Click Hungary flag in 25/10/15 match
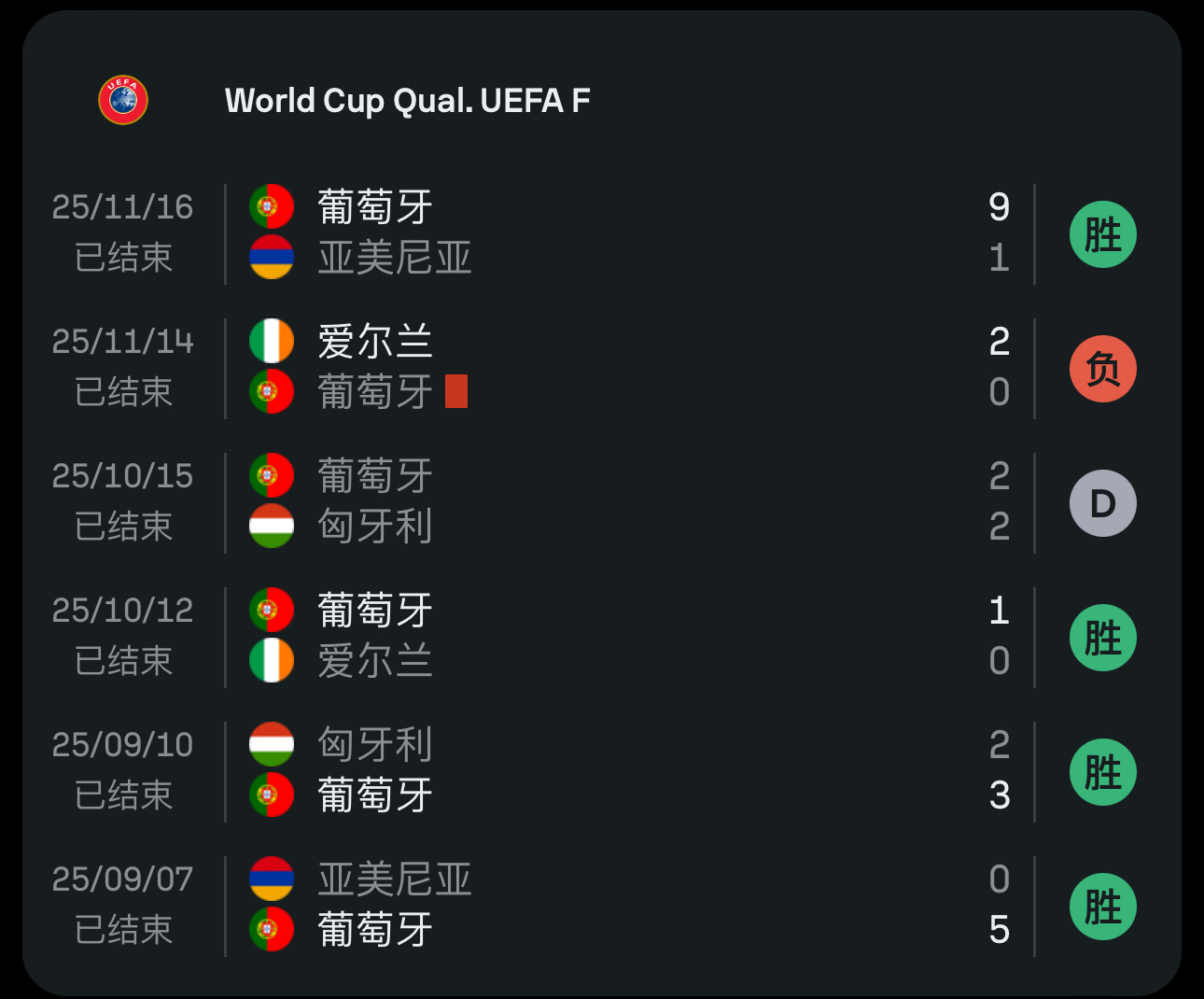 pyautogui.click(x=272, y=527)
